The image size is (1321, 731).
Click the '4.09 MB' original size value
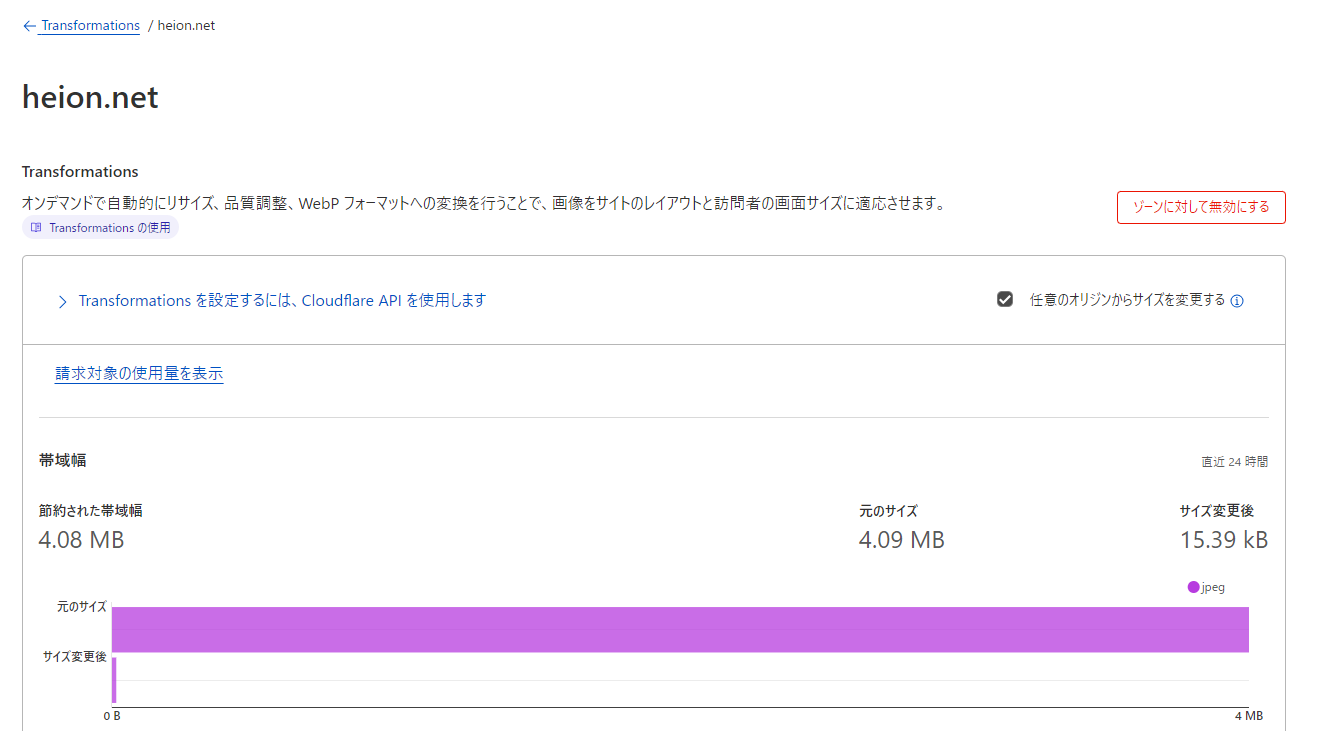point(901,540)
